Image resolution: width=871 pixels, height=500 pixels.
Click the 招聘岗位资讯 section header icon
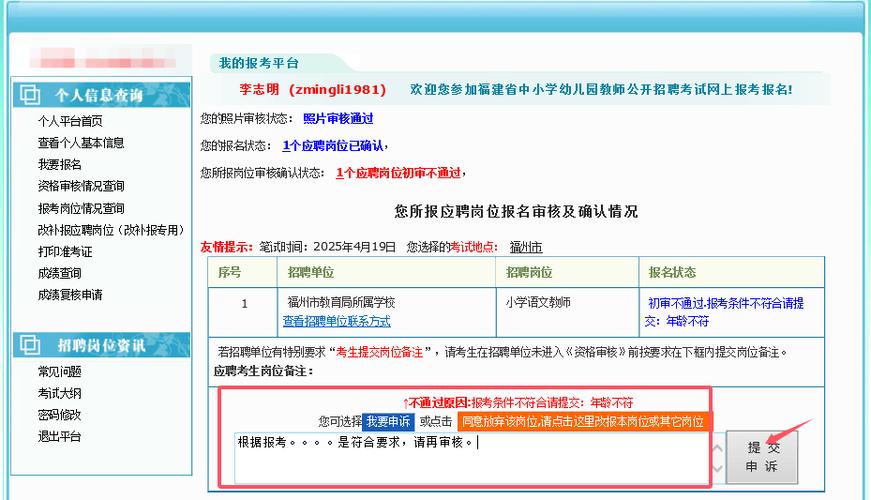click(x=30, y=345)
